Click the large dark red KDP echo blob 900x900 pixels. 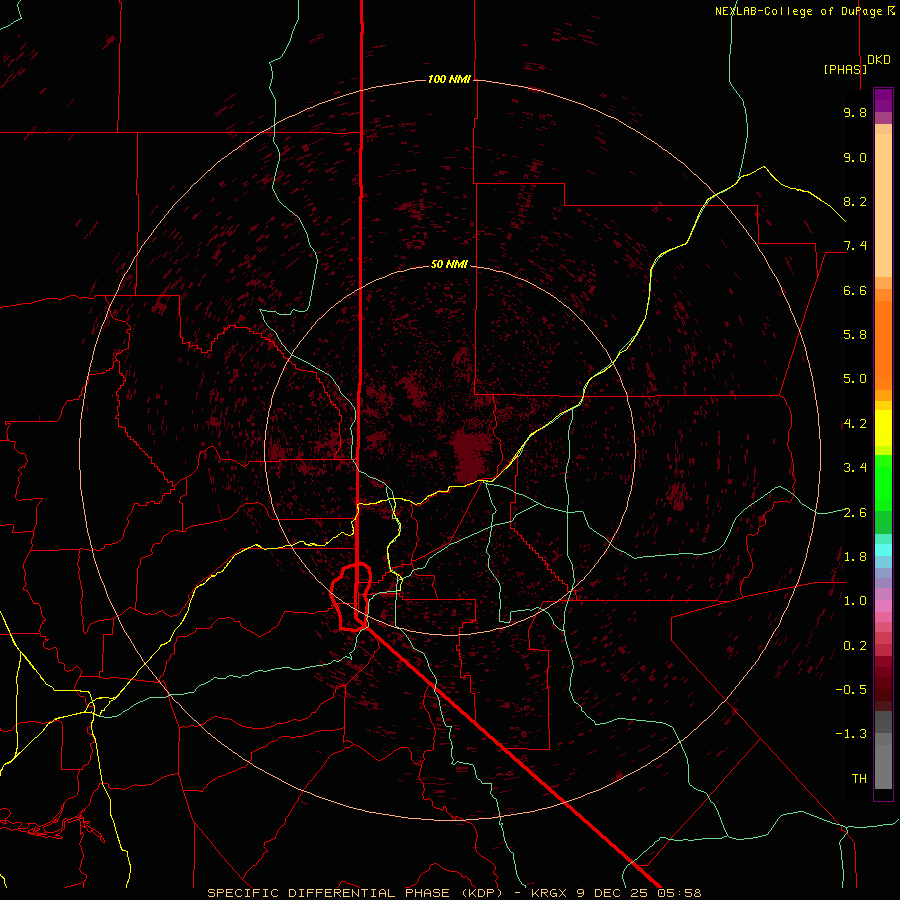[x=472, y=456]
